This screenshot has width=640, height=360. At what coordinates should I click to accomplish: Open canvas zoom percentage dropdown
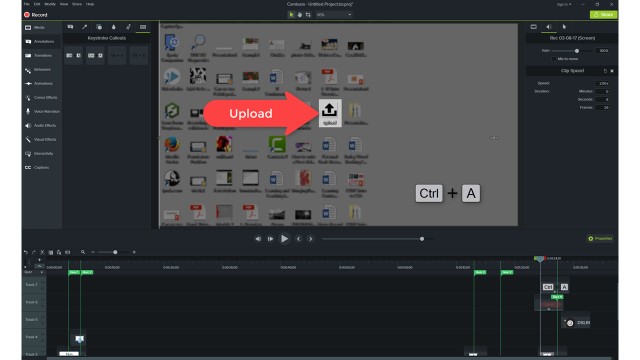tap(333, 15)
